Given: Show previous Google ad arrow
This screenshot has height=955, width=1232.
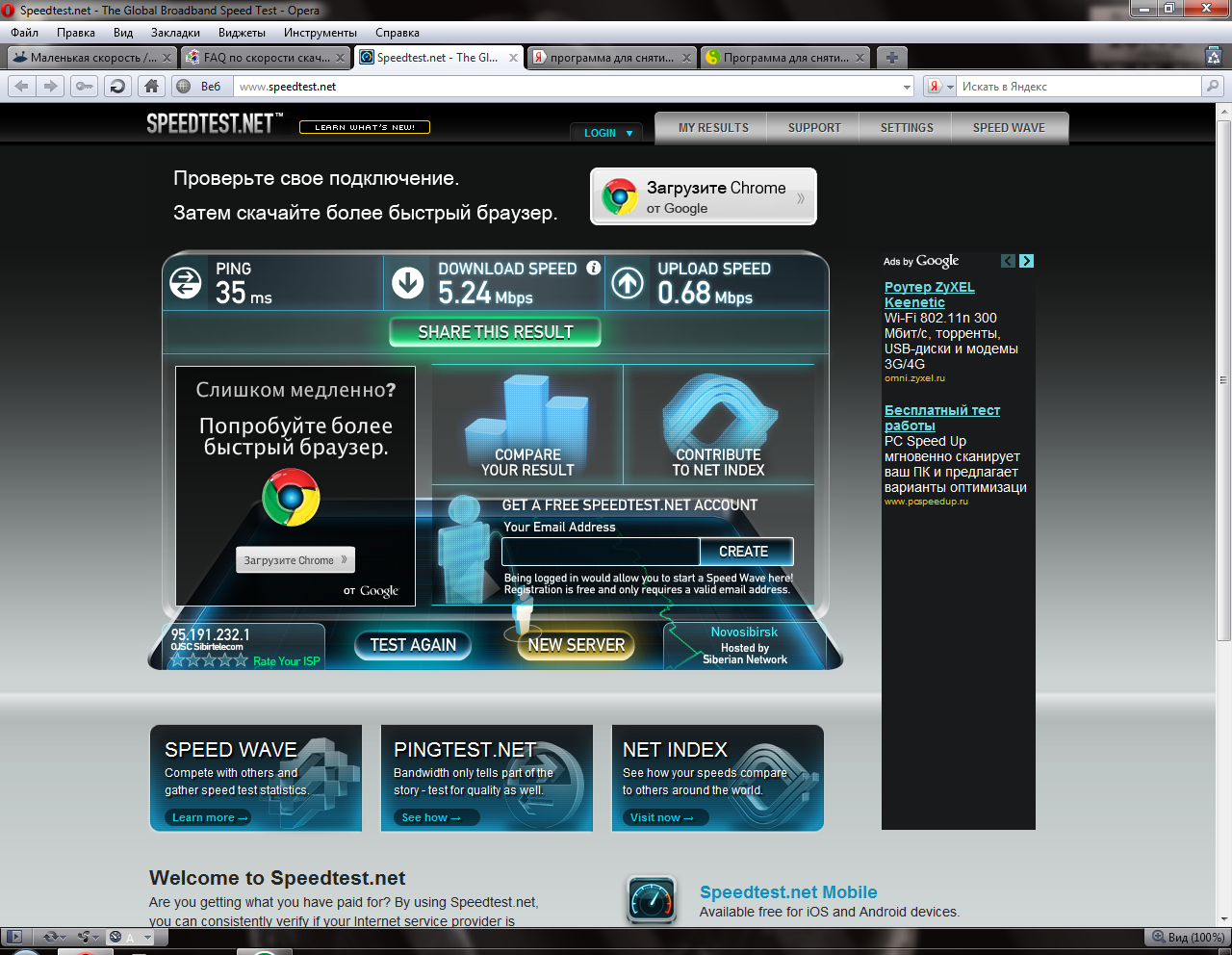Looking at the screenshot, I should (x=1008, y=261).
